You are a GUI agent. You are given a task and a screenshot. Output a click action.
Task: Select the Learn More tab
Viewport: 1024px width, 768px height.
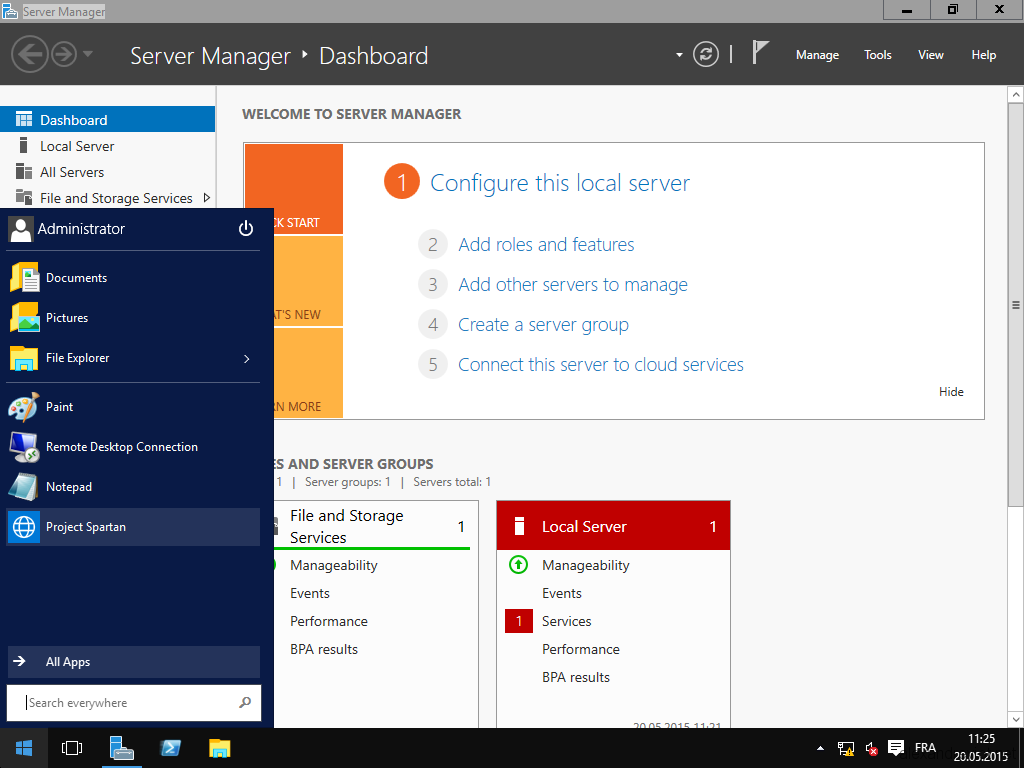(308, 373)
